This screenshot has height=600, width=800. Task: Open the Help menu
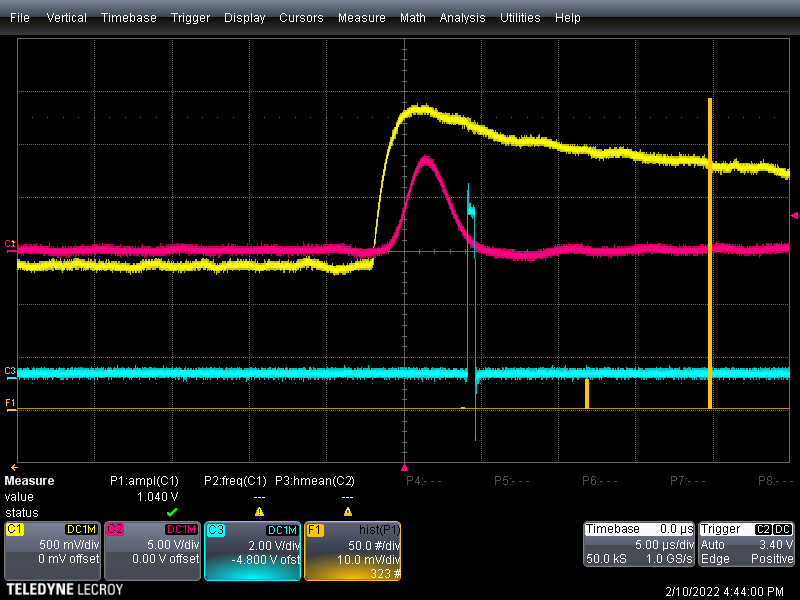[567, 18]
